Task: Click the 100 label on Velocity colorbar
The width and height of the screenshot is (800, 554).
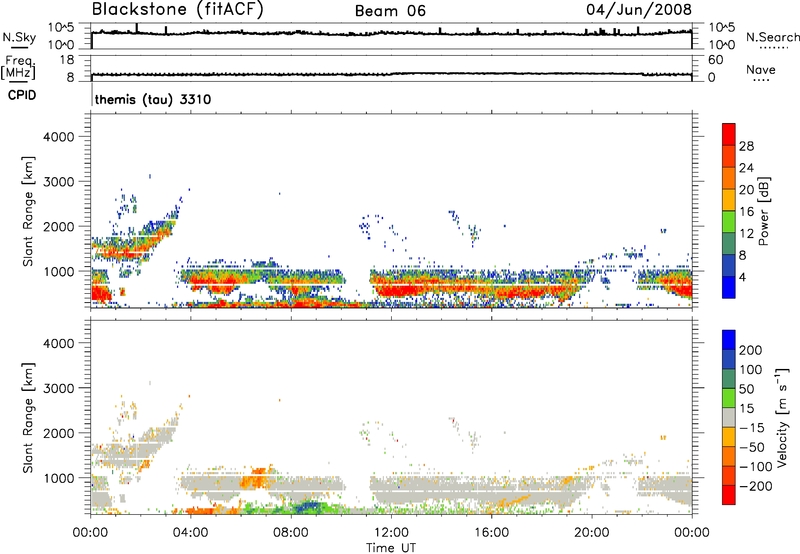Action: click(x=751, y=369)
